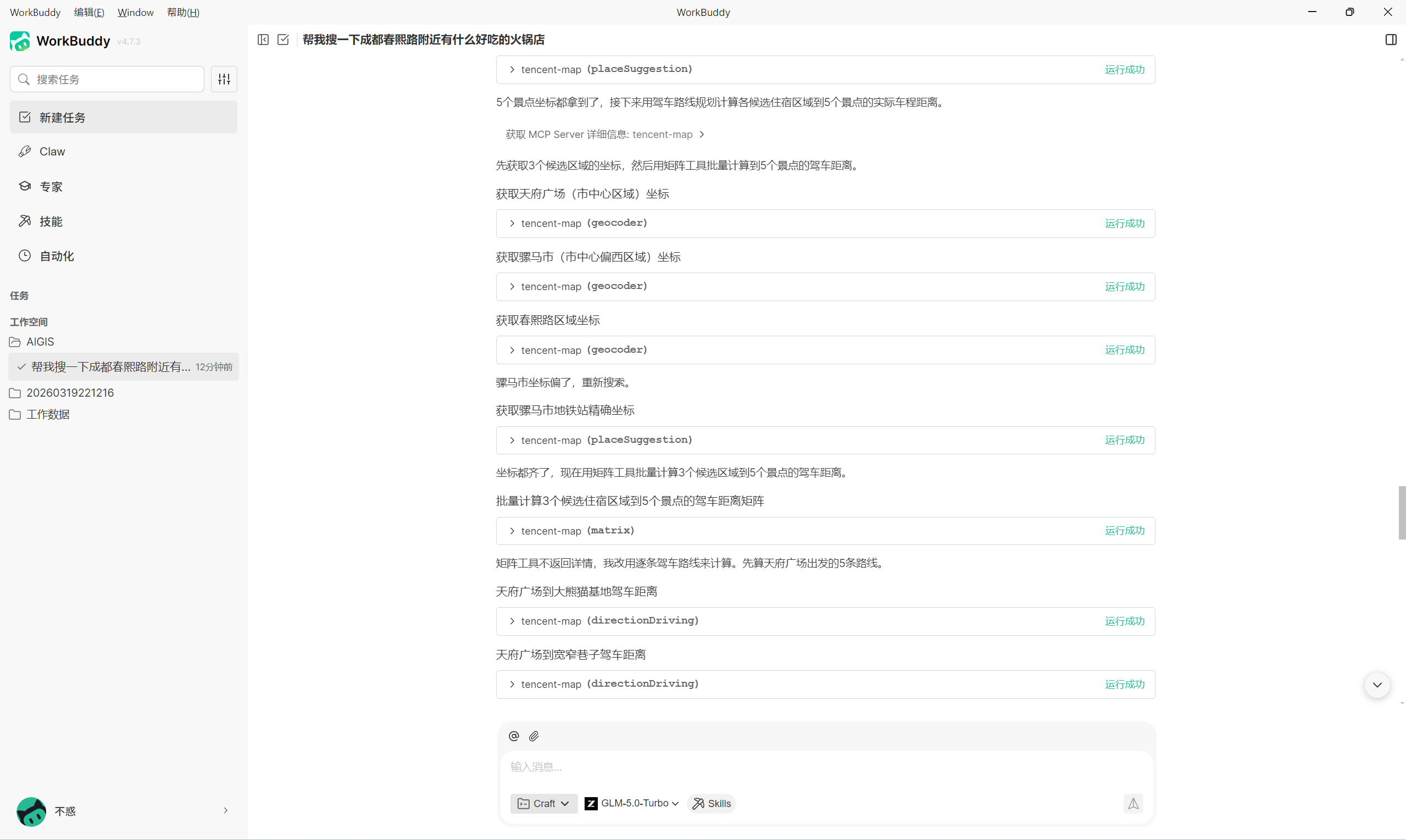The width and height of the screenshot is (1406, 840).
Task: Click the conversation title heading
Action: [x=424, y=40]
